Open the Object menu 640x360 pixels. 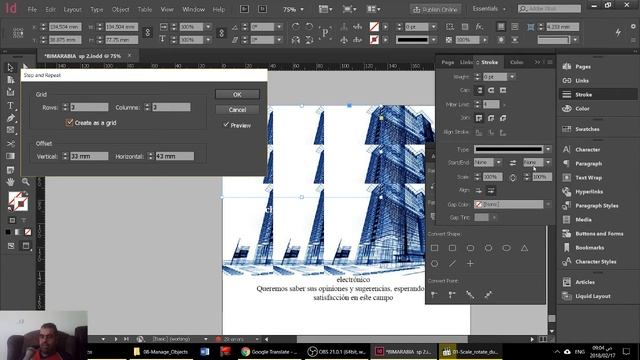[120, 9]
